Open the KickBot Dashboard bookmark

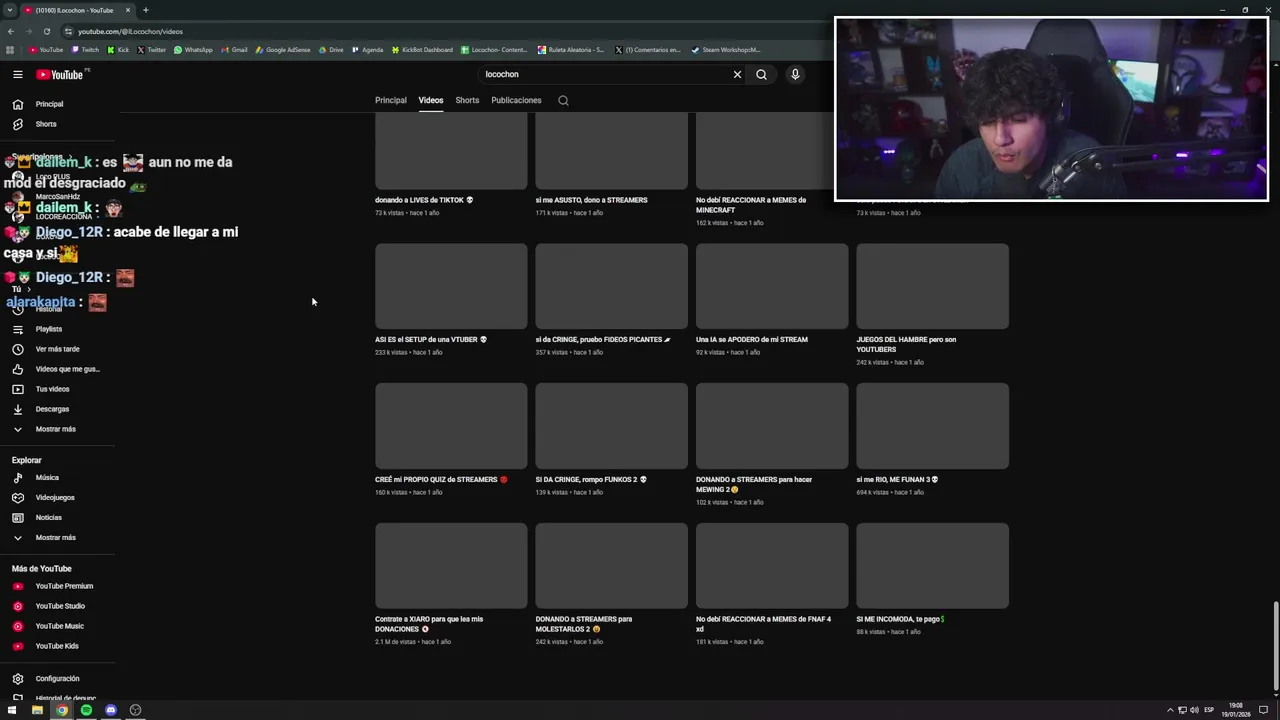(422, 50)
